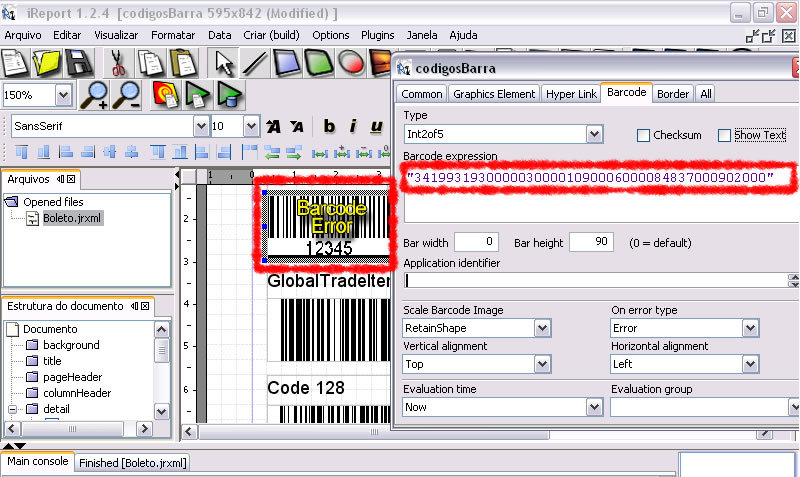Click the document tree horizontal scrollbar right arrow
The width and height of the screenshot is (800, 477).
(145, 429)
